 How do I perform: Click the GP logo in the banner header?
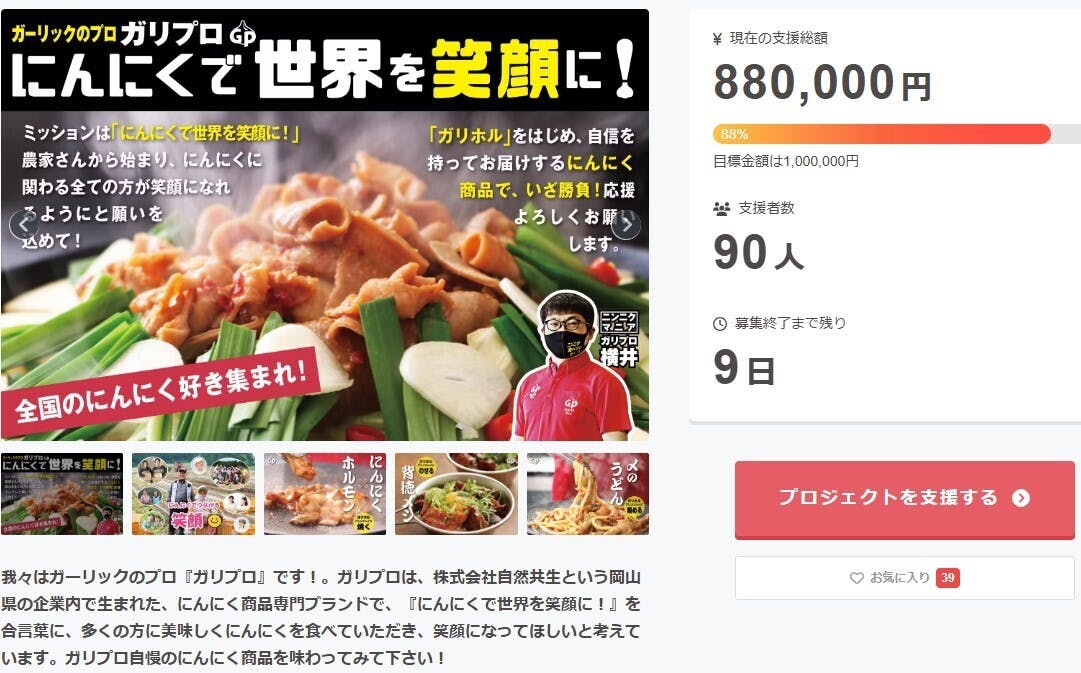pyautogui.click(x=243, y=34)
